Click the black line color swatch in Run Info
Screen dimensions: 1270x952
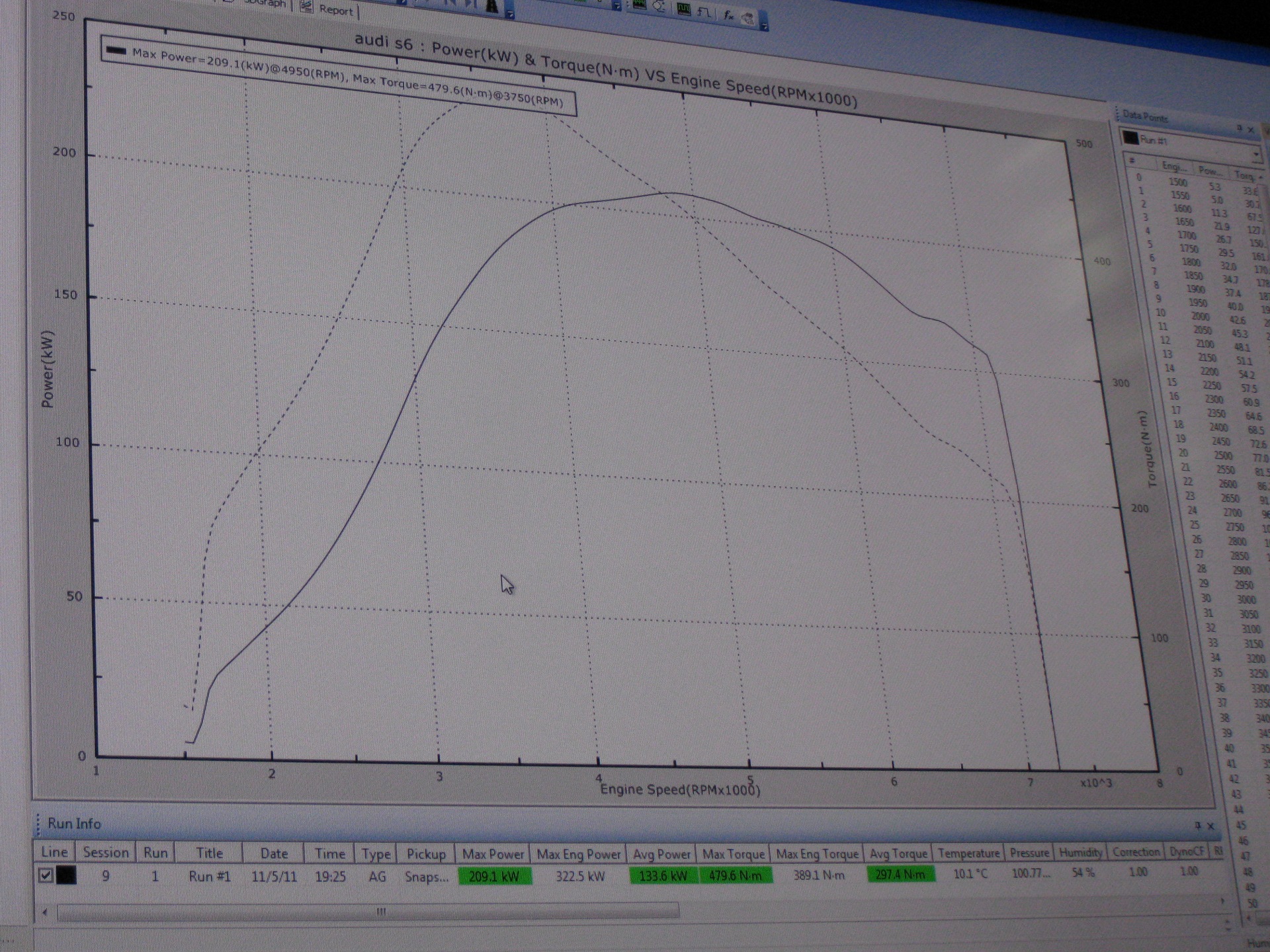point(66,876)
